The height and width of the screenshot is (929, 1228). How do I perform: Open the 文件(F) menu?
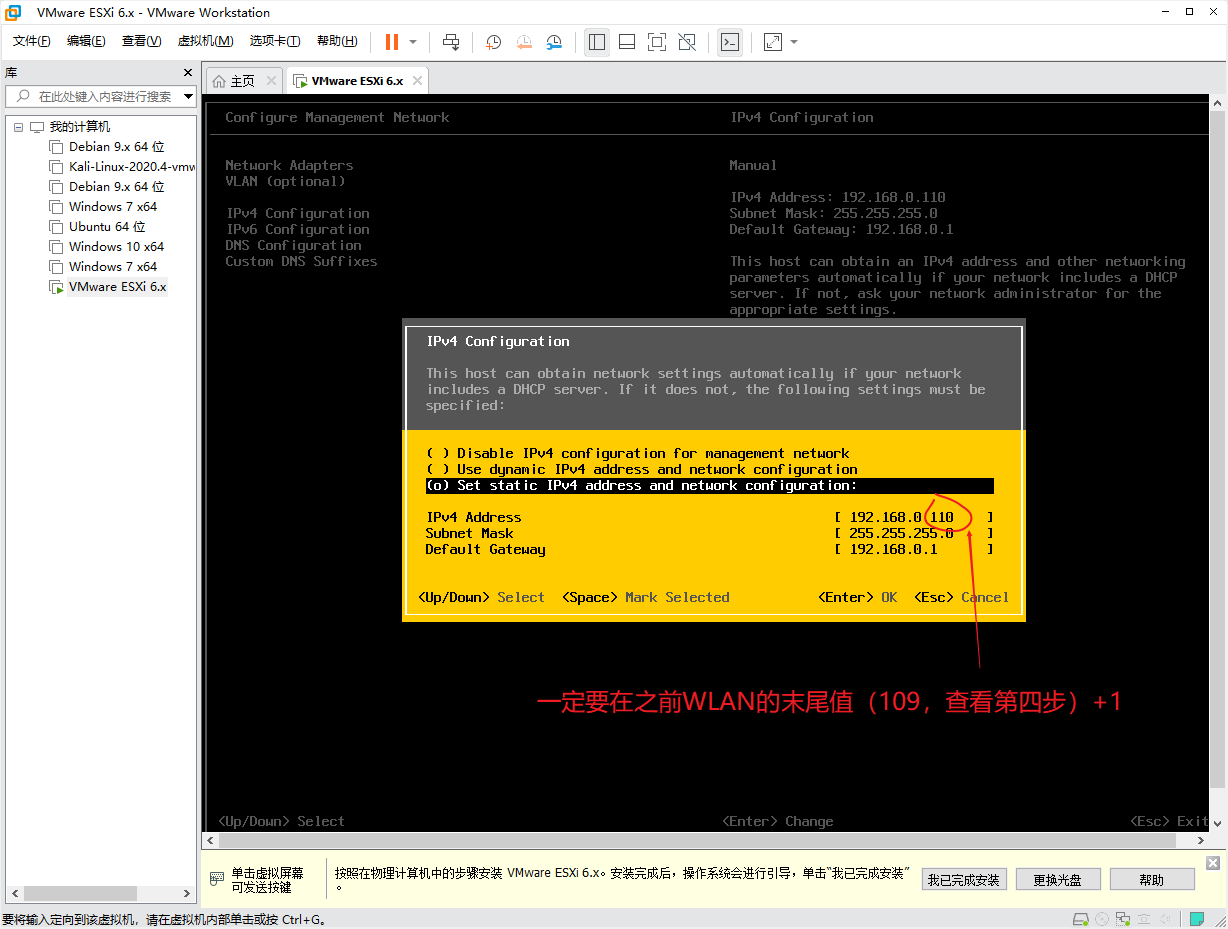point(32,41)
